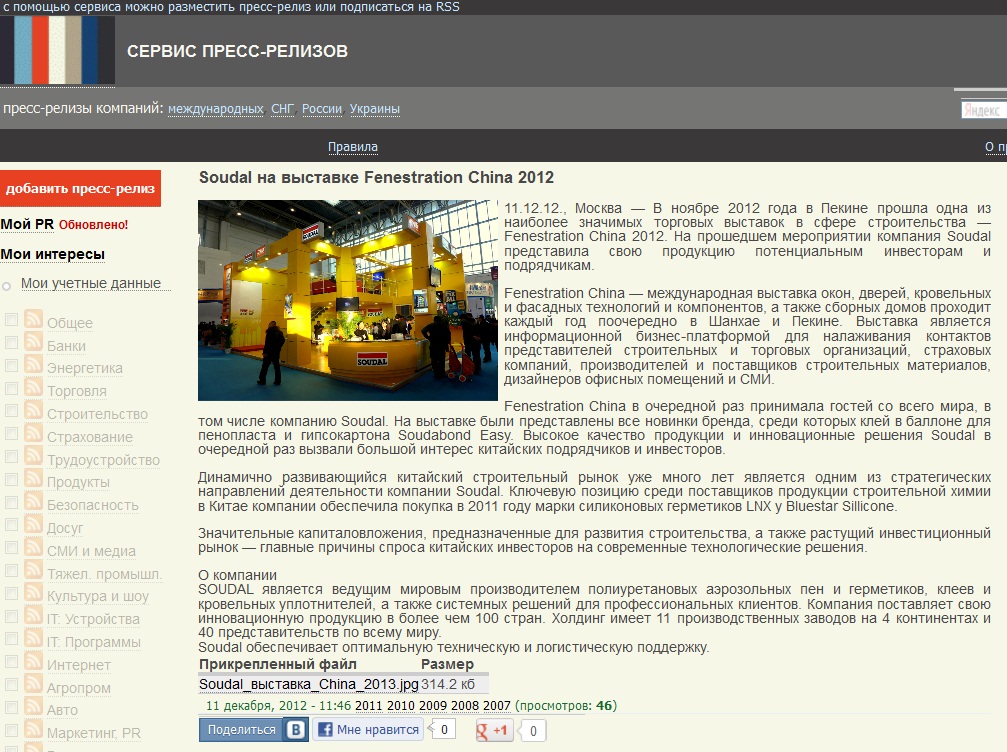Open RSS feed icon for Трудоустройство
Screen dimensions: 1007x752
(33, 456)
